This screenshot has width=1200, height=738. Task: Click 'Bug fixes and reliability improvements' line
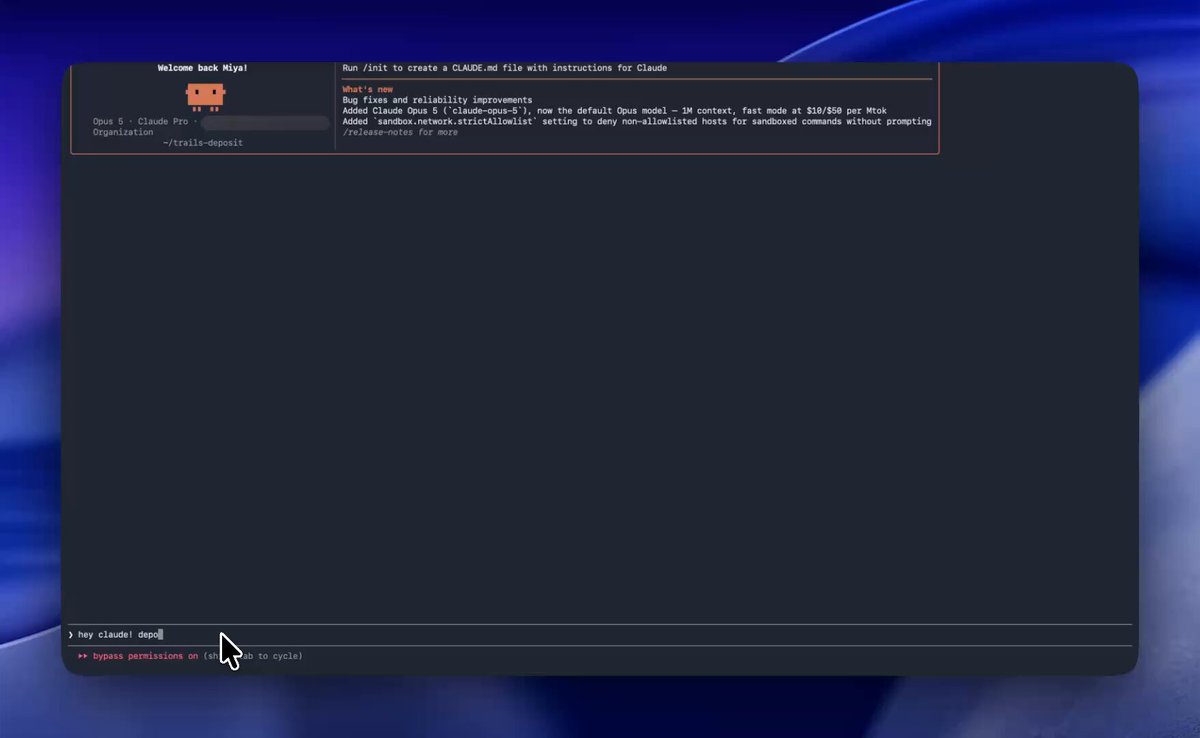[437, 100]
